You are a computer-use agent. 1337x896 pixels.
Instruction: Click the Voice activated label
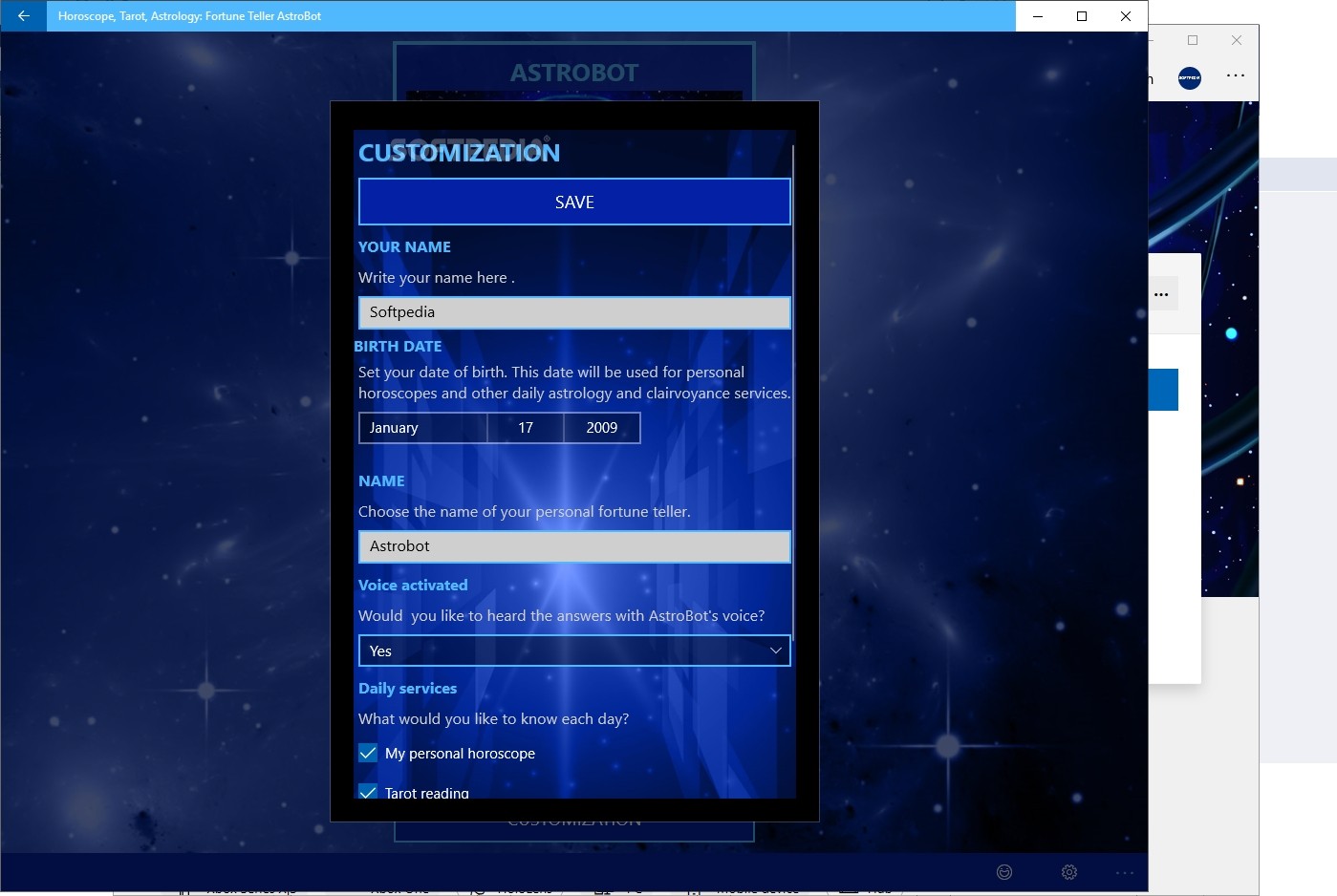tap(413, 585)
